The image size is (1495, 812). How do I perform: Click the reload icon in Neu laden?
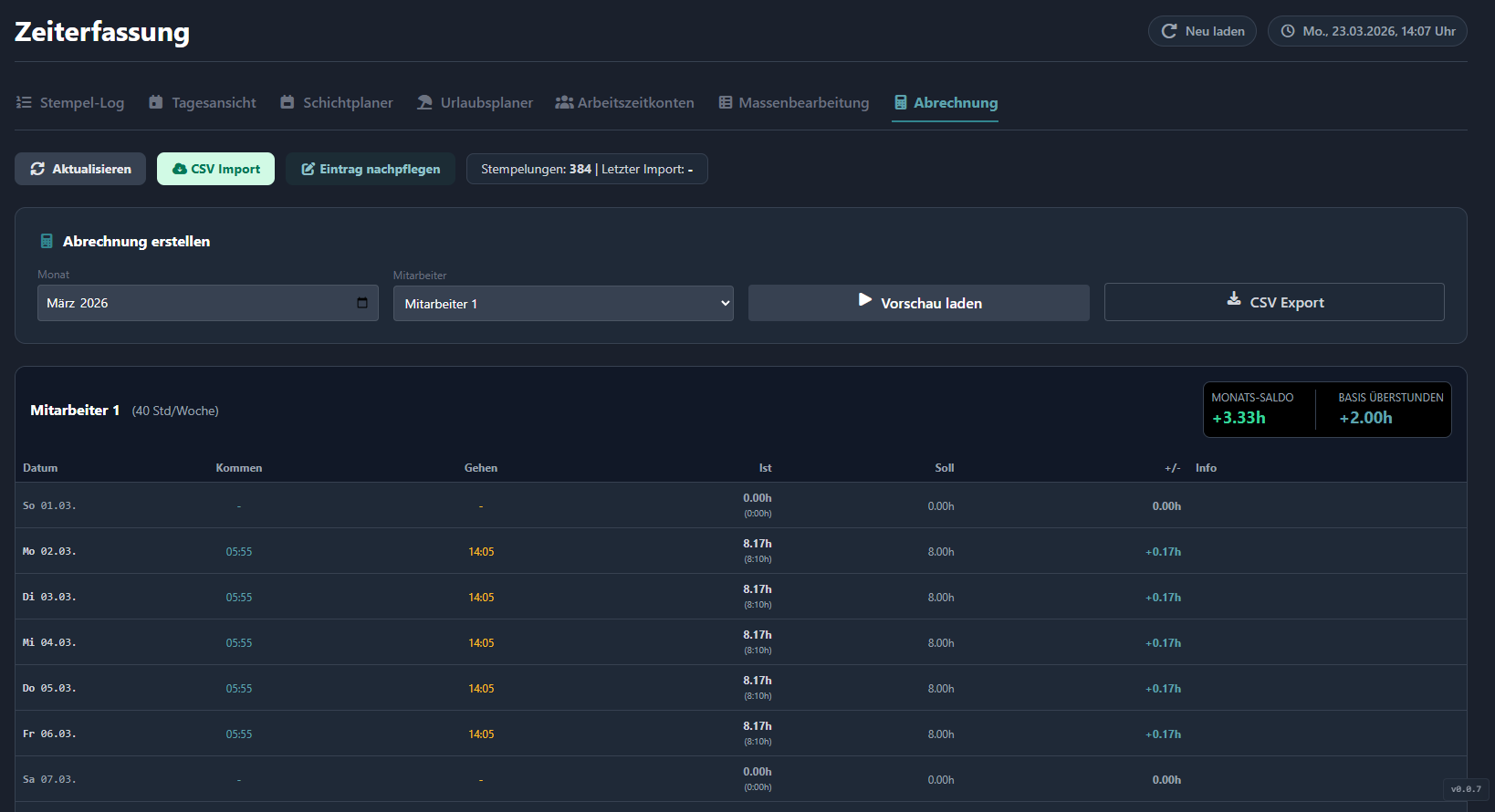(x=1168, y=31)
